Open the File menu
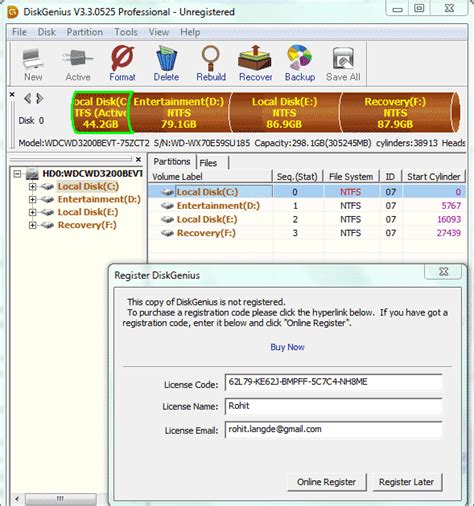Screen dimensions: 474x506 [19, 32]
